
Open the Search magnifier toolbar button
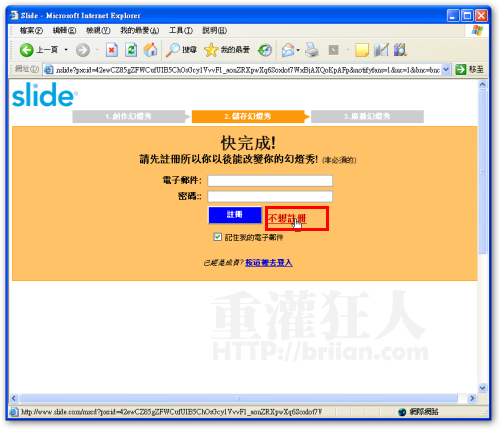(181, 50)
